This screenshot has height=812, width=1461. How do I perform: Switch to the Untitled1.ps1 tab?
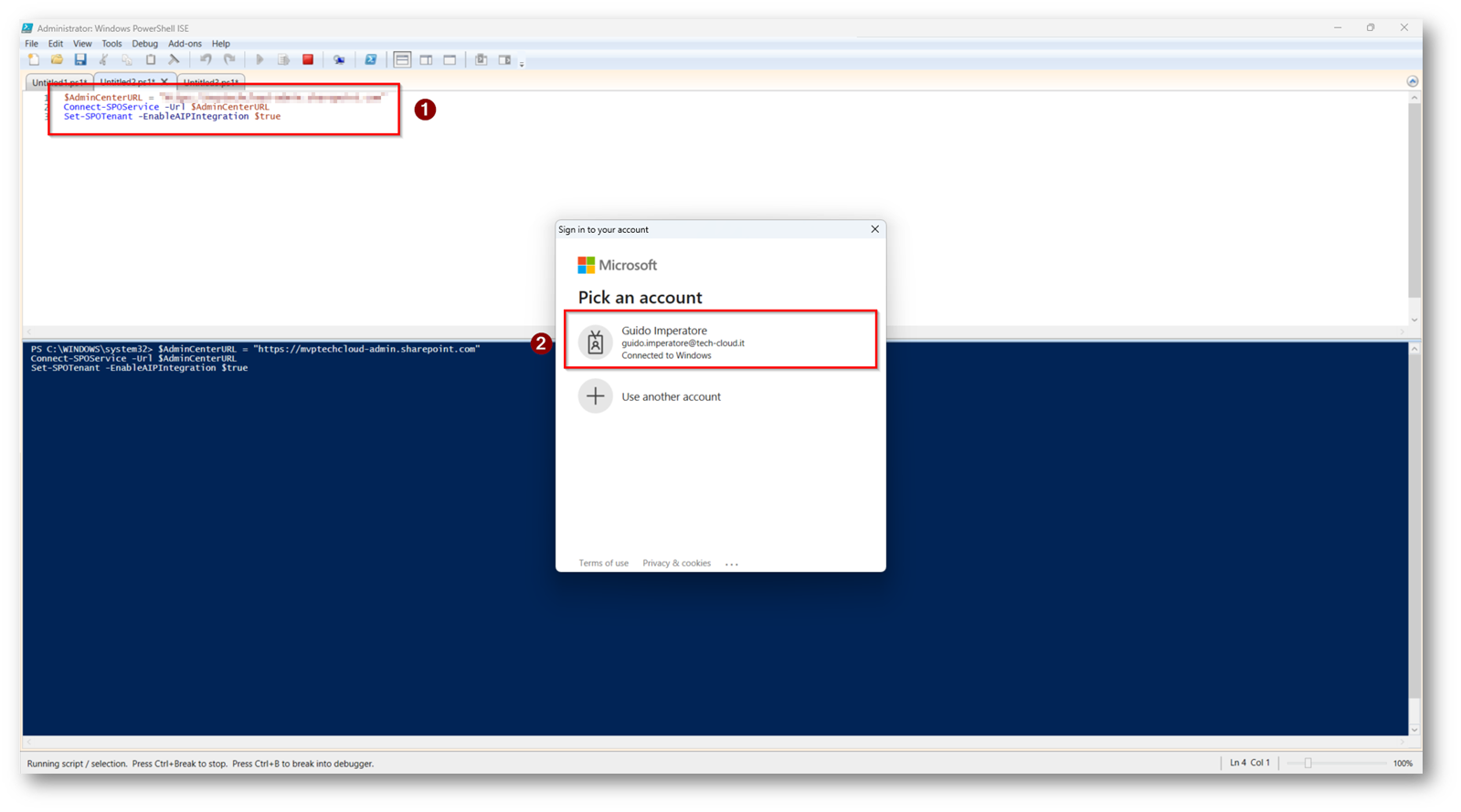click(x=59, y=82)
